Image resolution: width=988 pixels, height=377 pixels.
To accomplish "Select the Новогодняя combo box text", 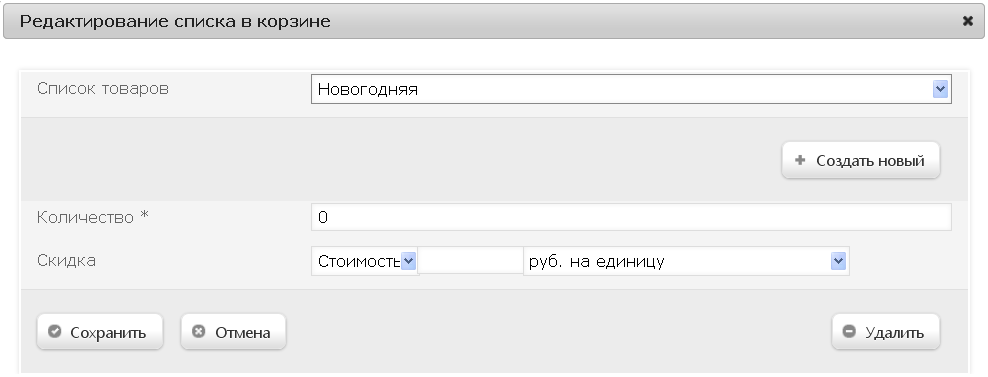I will click(367, 90).
